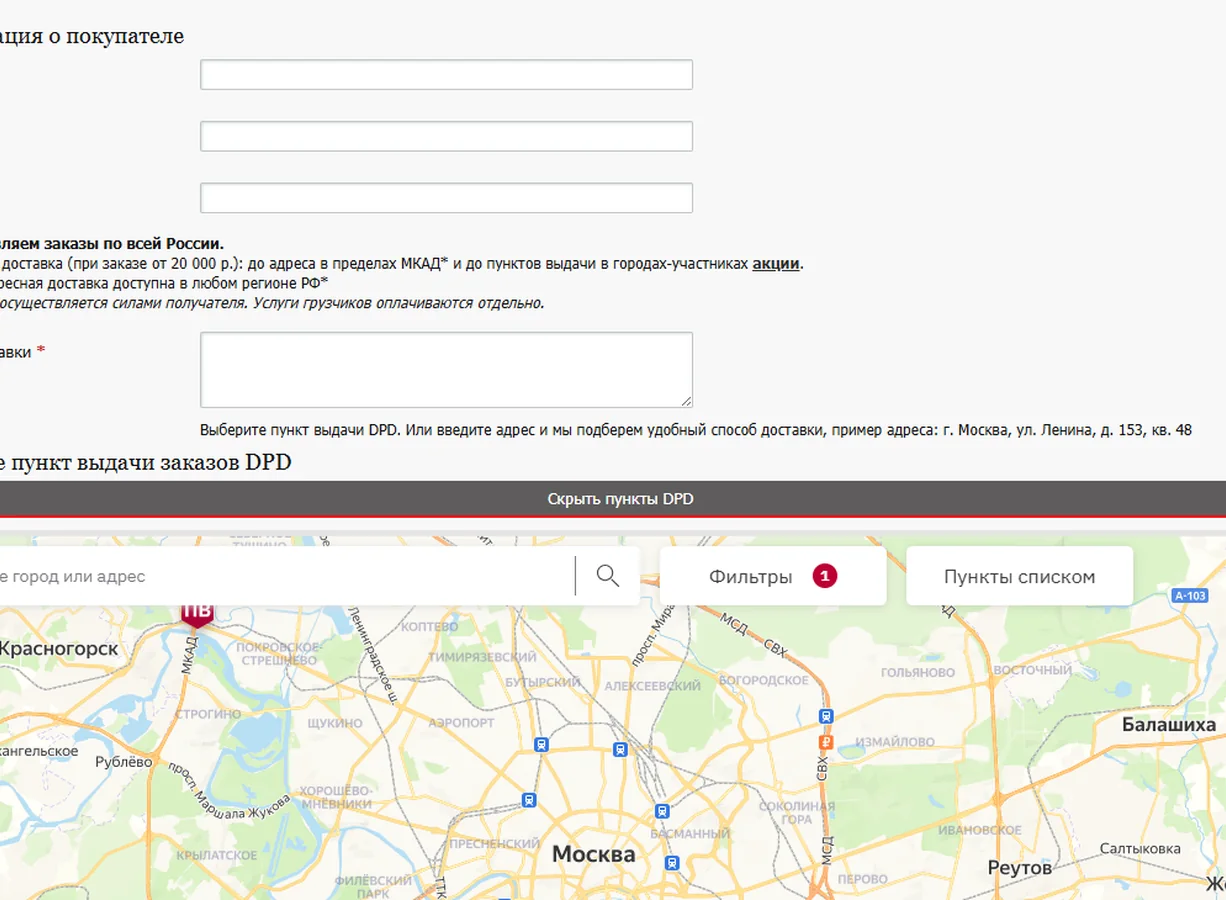
Task: Click the Балашиха label on map
Action: (x=1169, y=724)
